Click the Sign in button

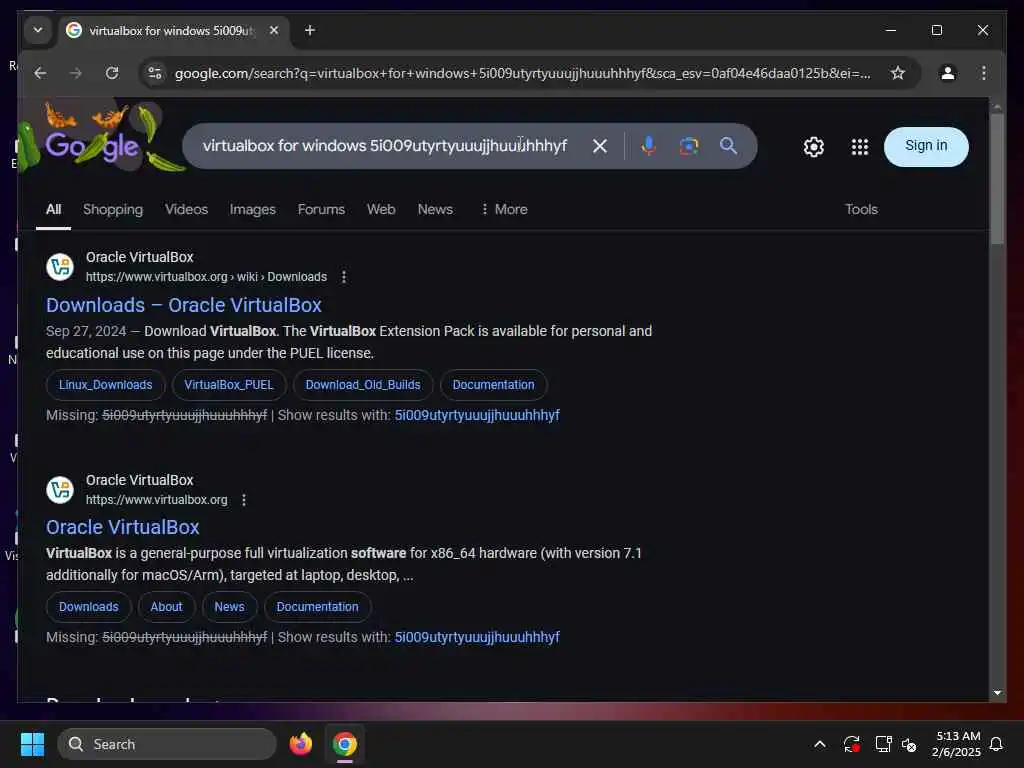click(925, 146)
